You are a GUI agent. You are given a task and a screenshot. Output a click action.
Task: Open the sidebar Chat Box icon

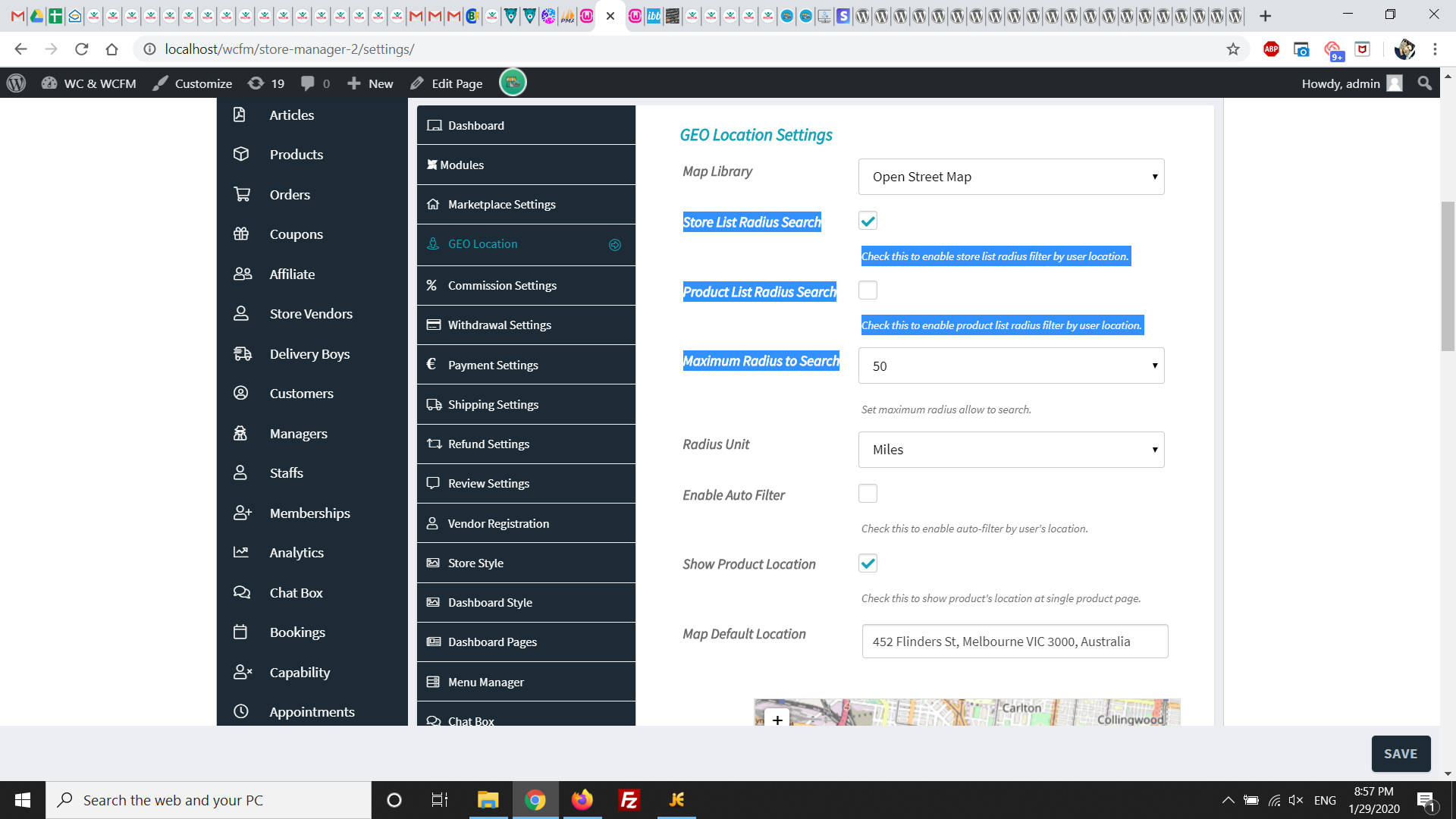pyautogui.click(x=242, y=592)
